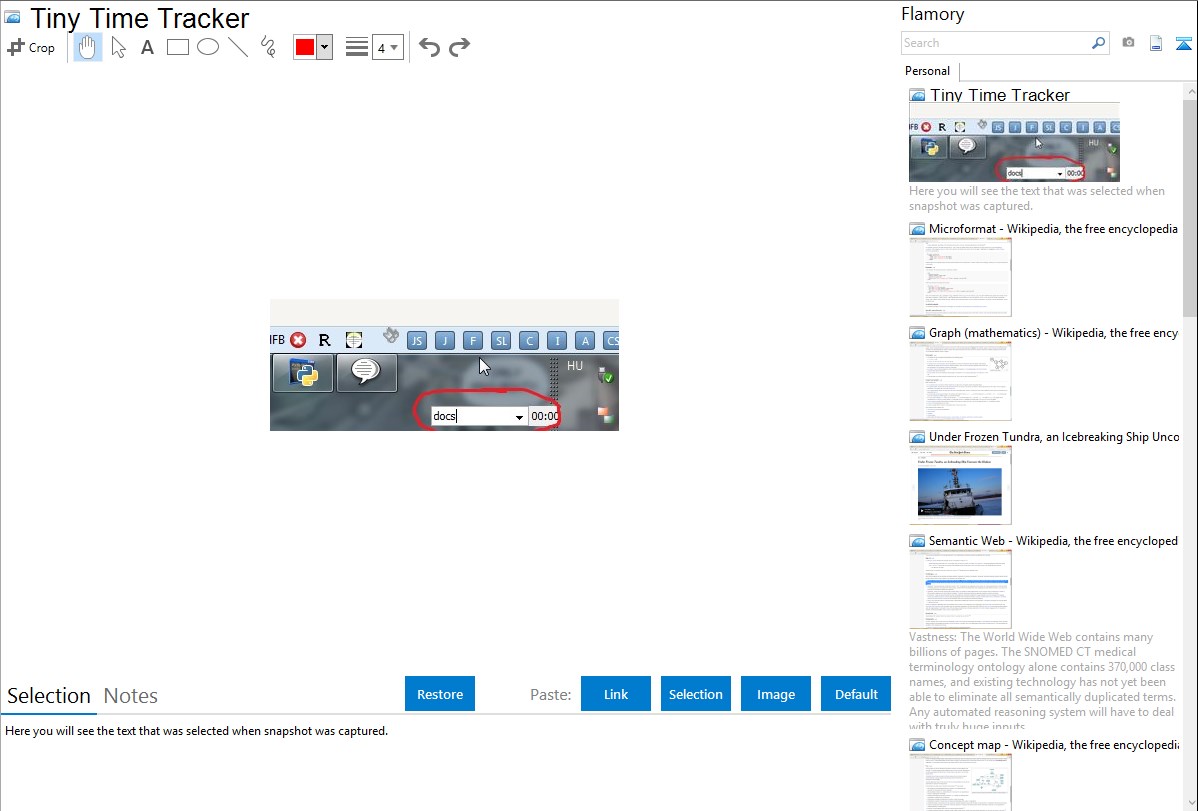Select the Graph (mathematics) title text
Image resolution: width=1198 pixels, height=811 pixels.
1054,333
